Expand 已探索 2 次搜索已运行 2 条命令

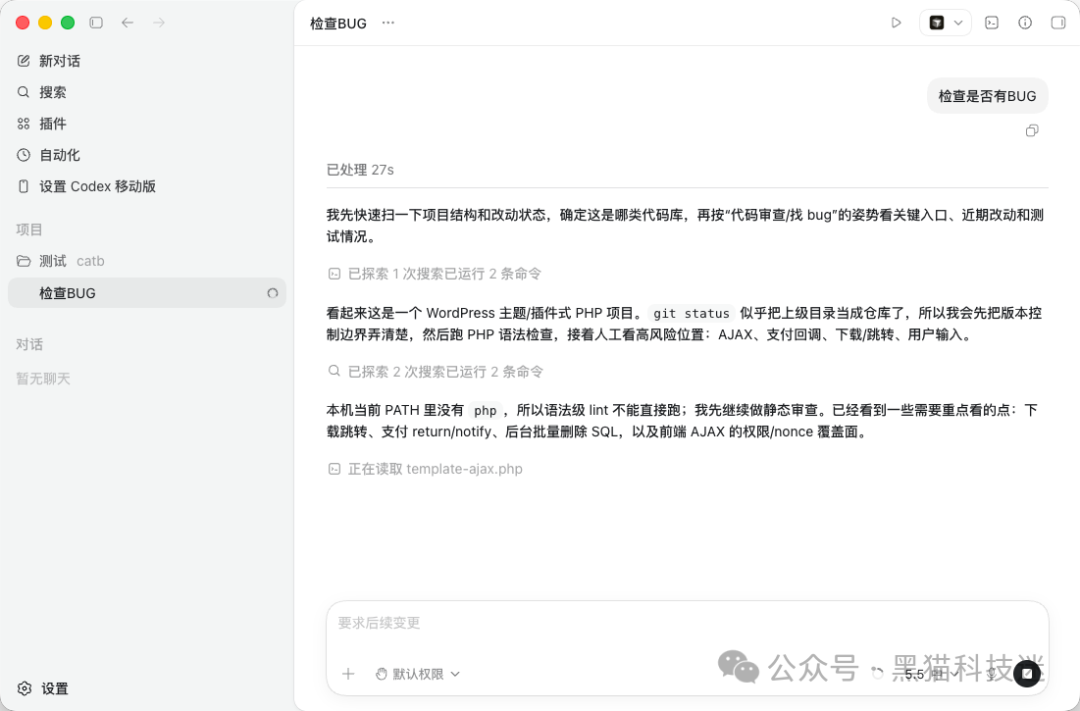coord(446,371)
